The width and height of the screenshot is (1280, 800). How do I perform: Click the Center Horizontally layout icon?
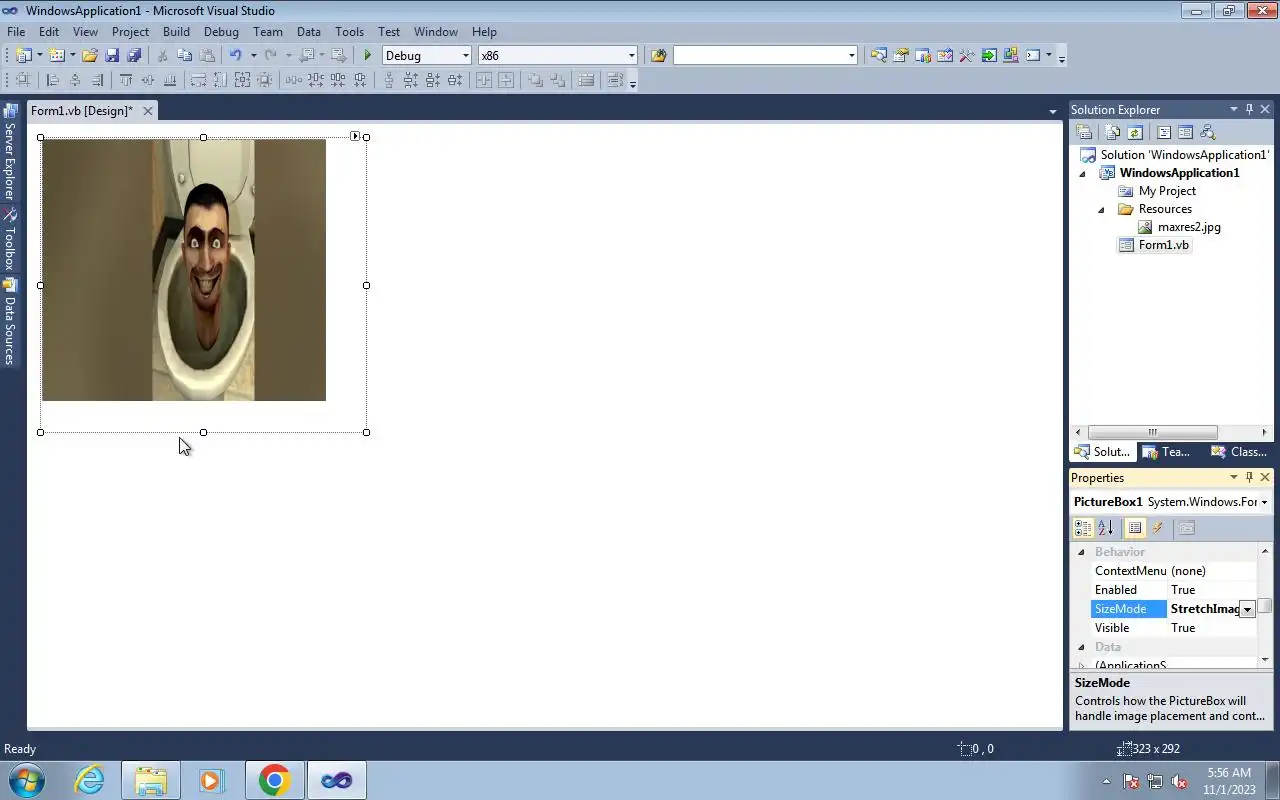coord(484,80)
